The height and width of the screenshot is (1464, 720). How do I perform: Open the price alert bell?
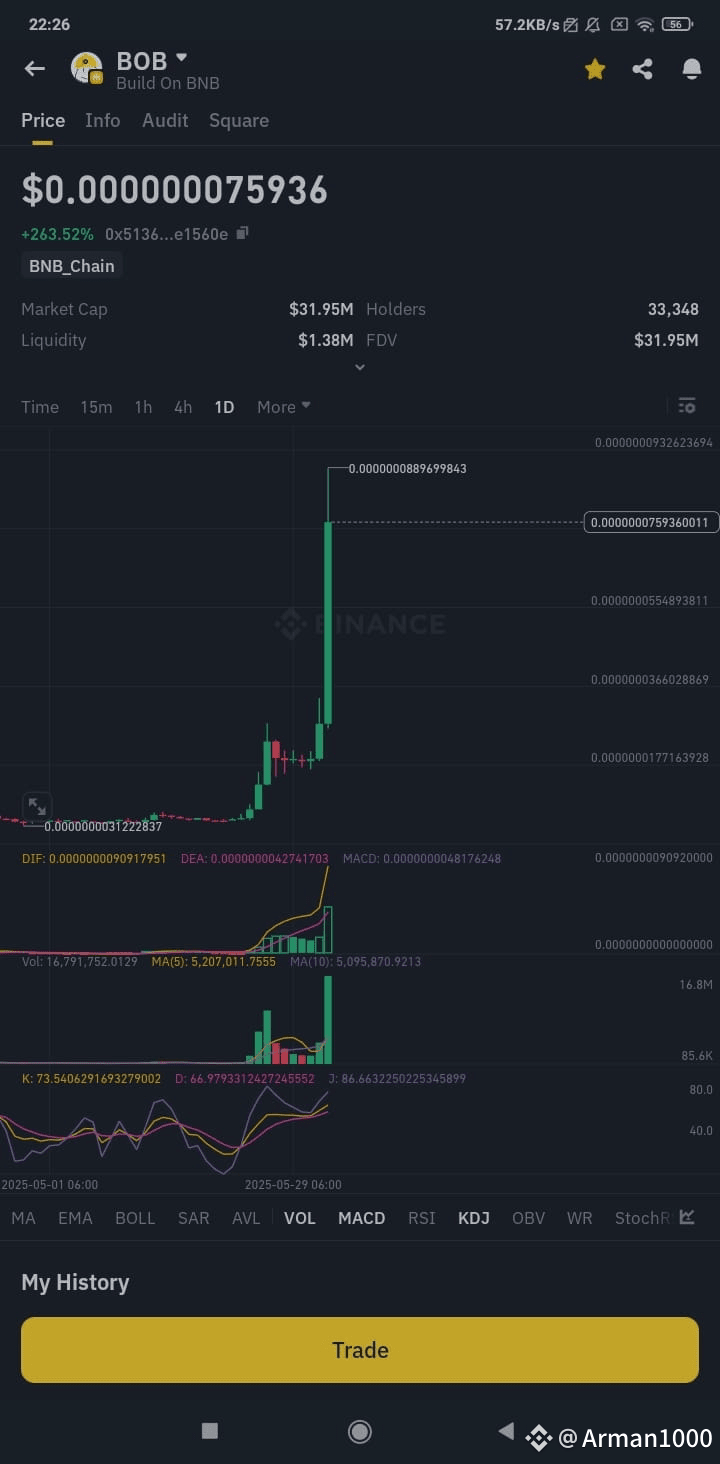coord(692,69)
